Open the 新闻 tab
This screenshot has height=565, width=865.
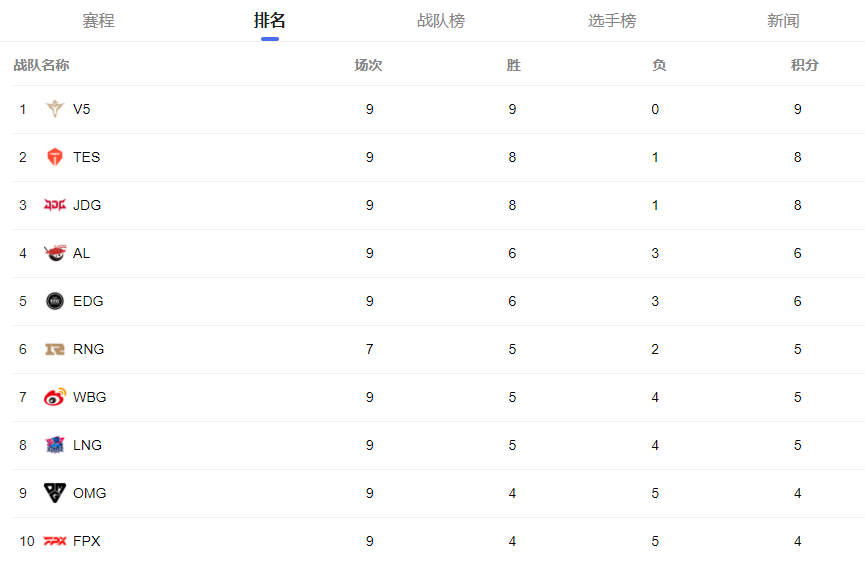(x=783, y=21)
